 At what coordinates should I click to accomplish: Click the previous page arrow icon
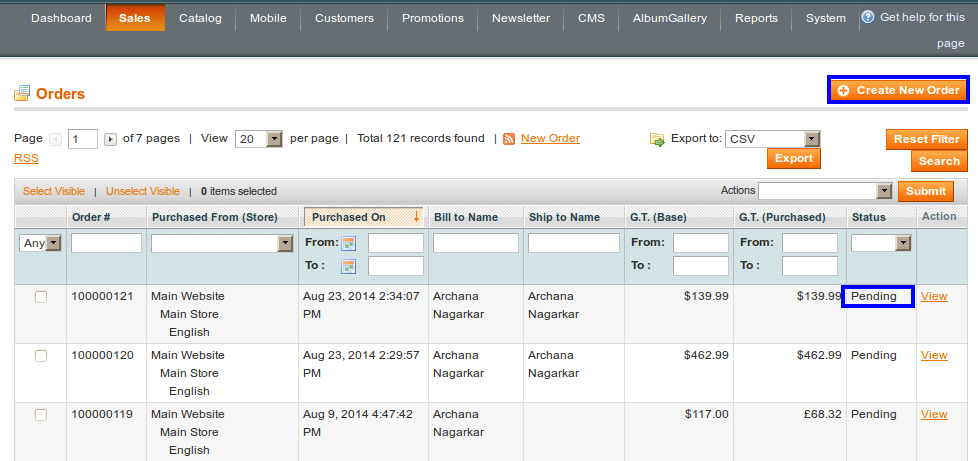point(55,139)
